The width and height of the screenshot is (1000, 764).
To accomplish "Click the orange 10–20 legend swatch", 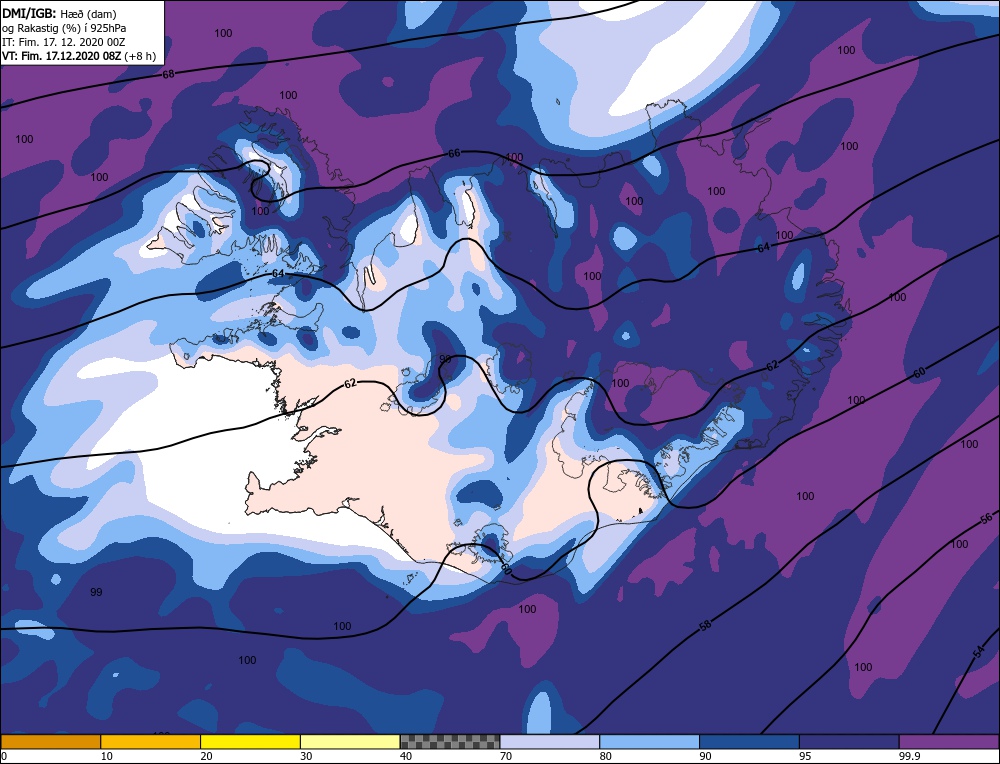I will 151,742.
